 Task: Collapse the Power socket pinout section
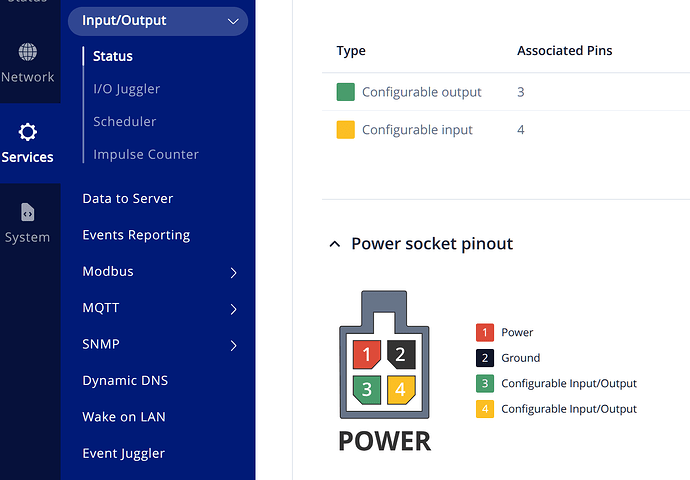[335, 244]
